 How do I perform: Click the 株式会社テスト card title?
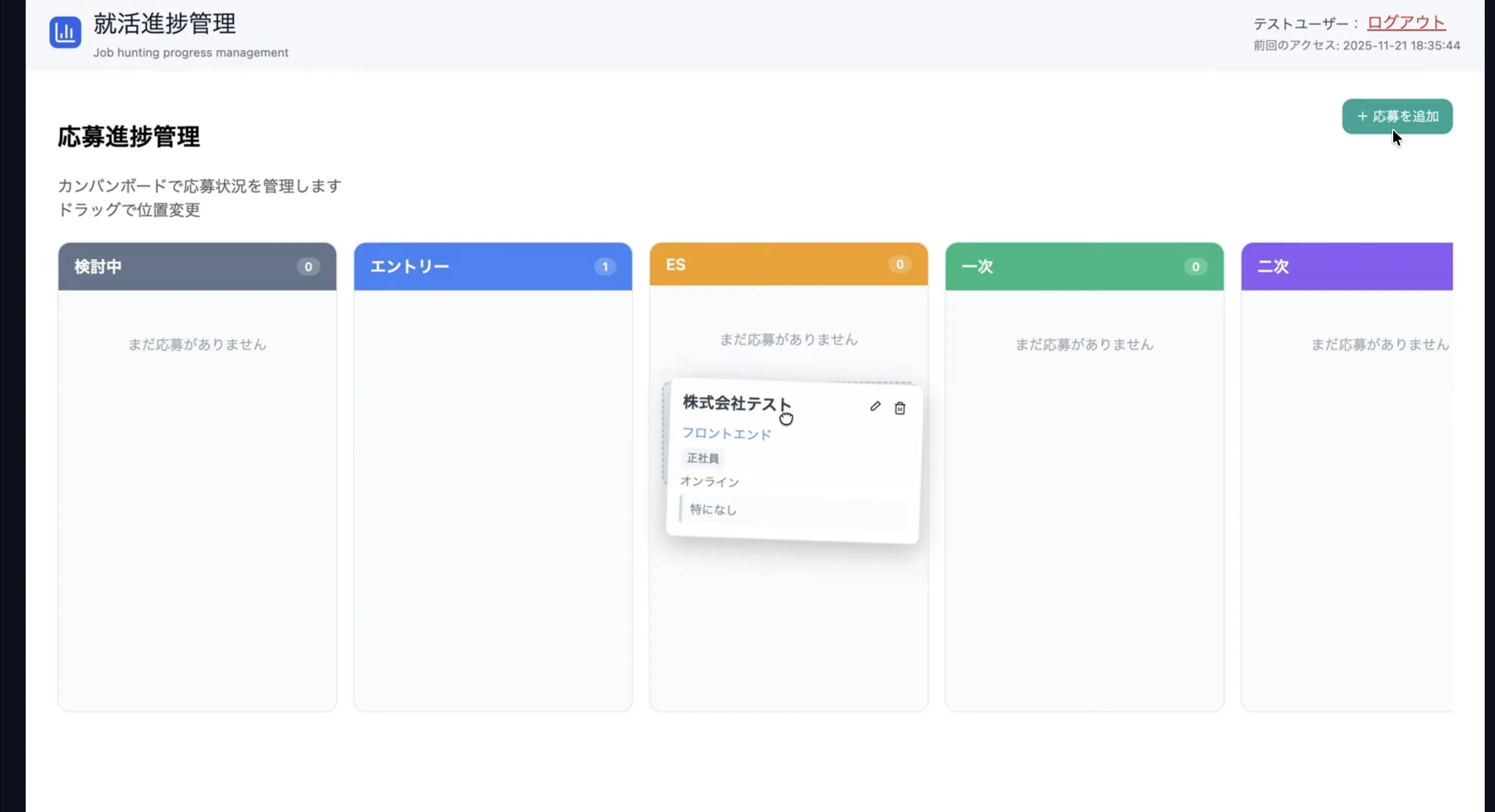pos(736,402)
